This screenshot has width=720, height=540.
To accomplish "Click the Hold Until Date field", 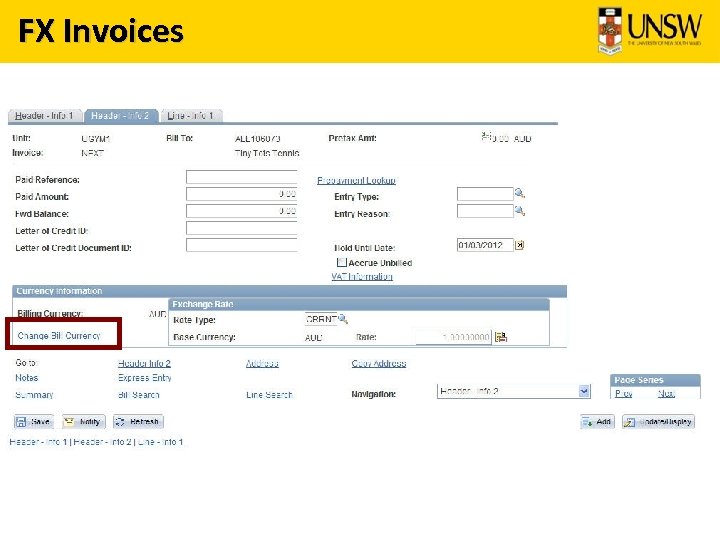I will coord(485,245).
